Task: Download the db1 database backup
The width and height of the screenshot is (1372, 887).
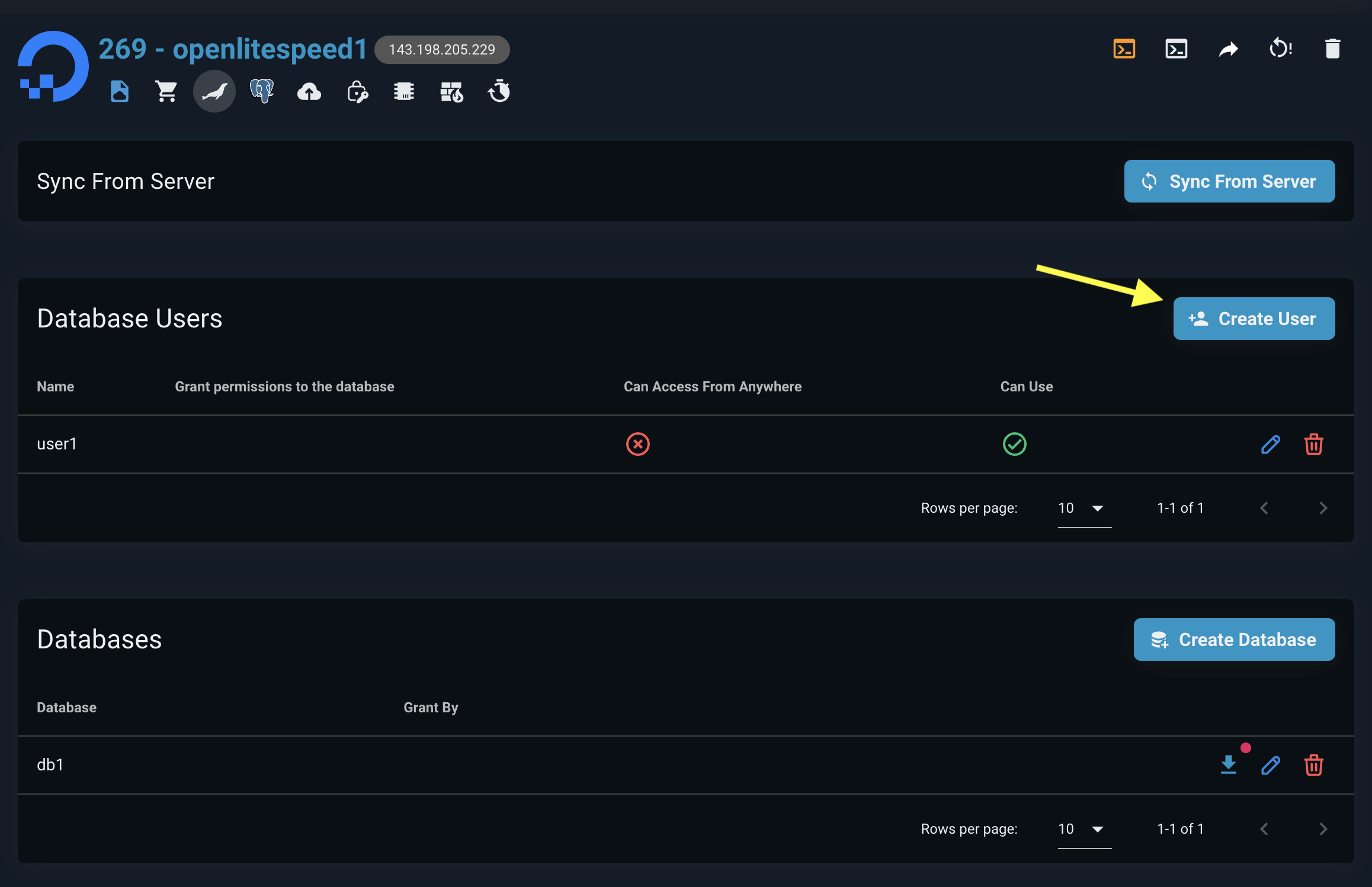Action: pos(1229,764)
